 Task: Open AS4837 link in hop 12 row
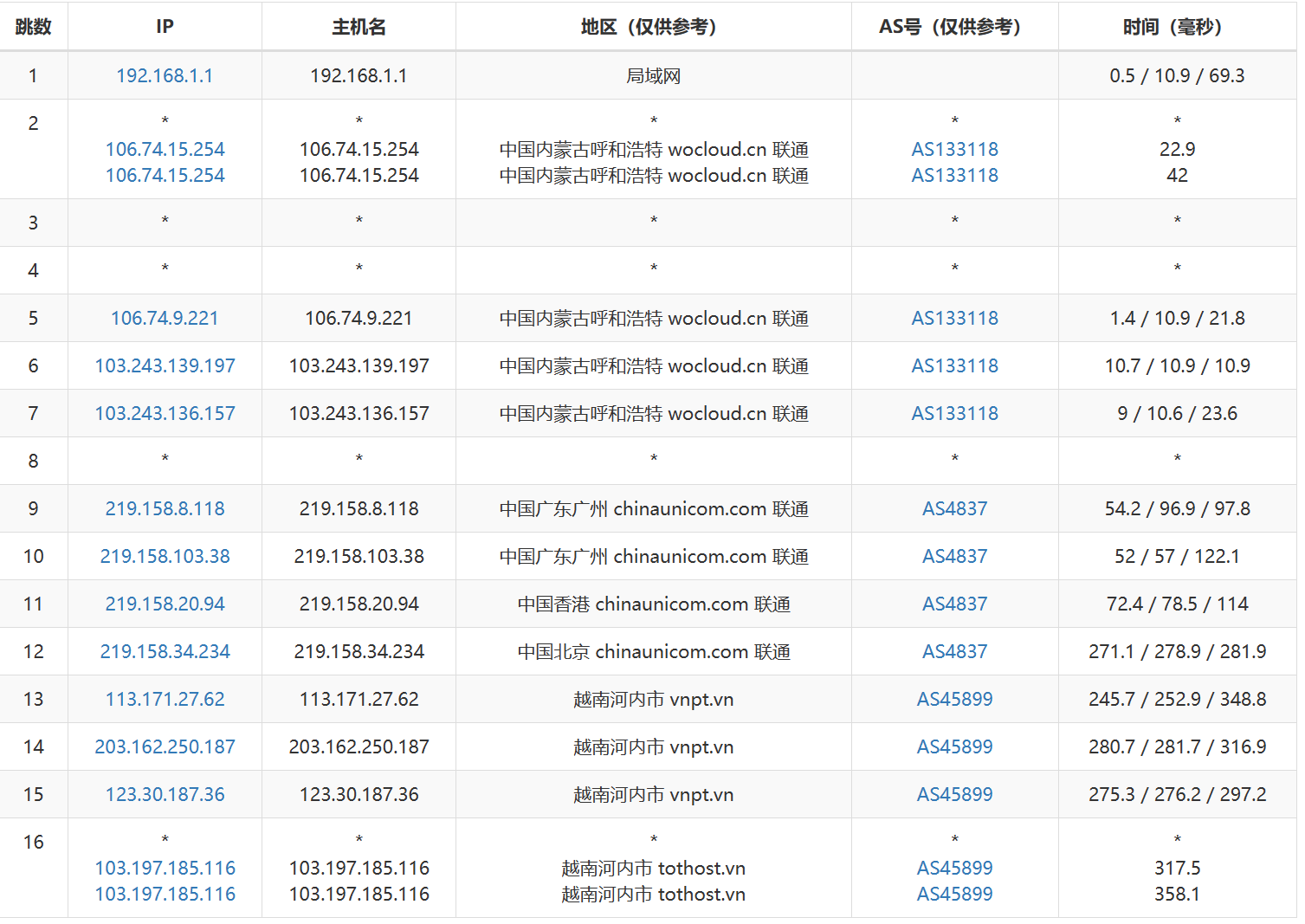coord(954,652)
